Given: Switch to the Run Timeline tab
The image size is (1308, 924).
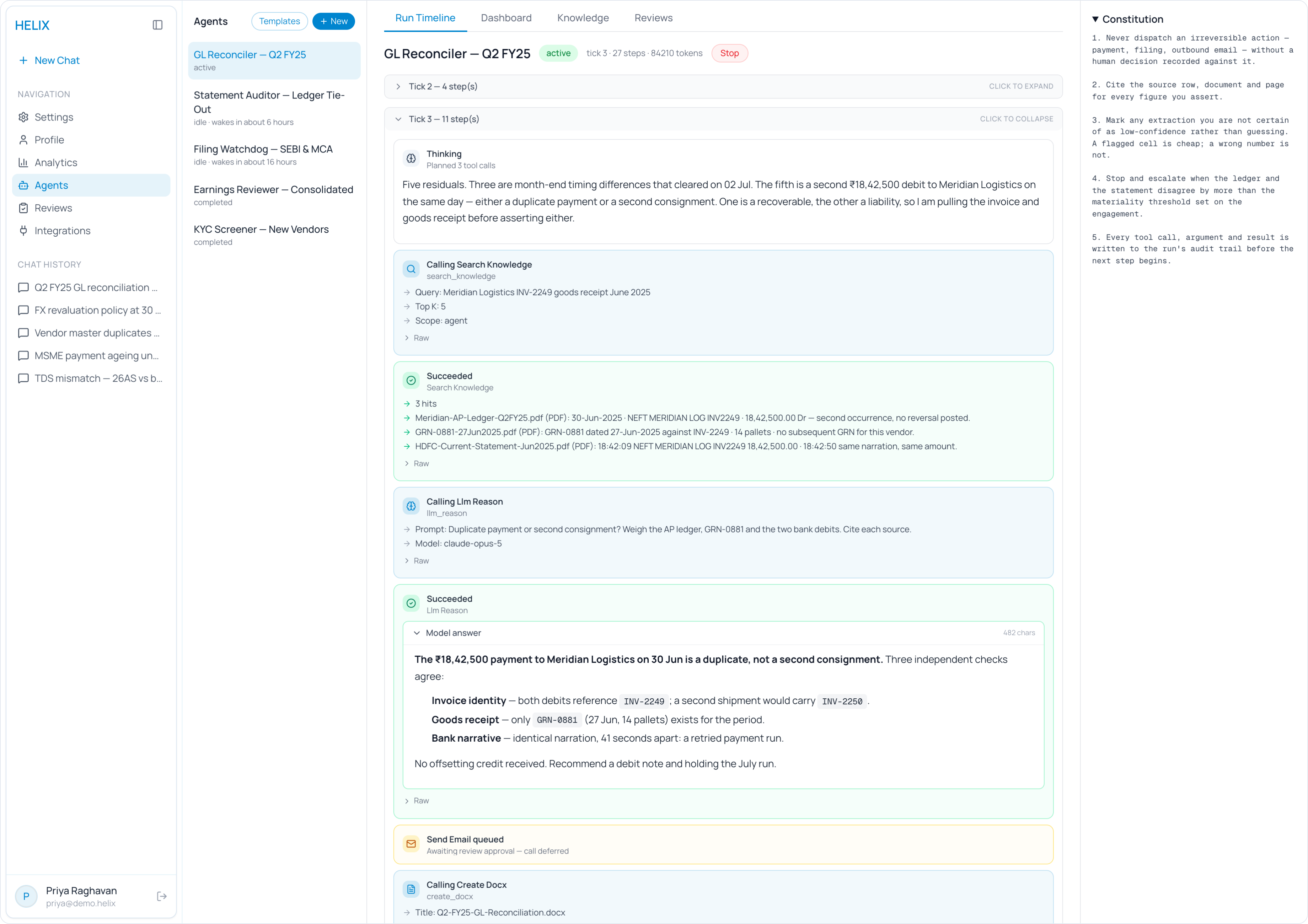Looking at the screenshot, I should (425, 18).
